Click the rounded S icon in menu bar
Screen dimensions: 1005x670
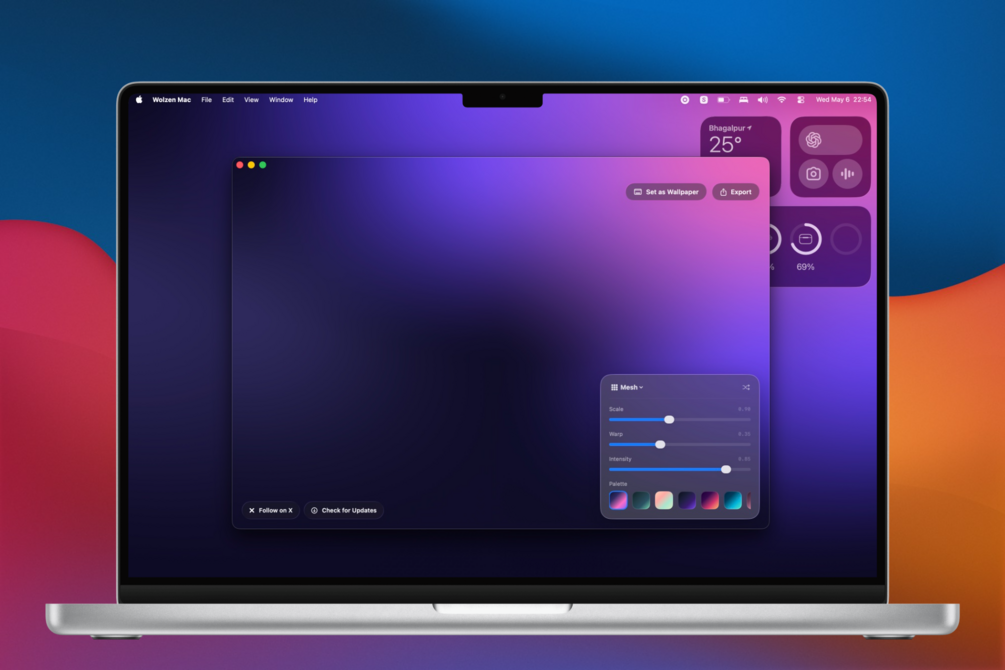704,99
